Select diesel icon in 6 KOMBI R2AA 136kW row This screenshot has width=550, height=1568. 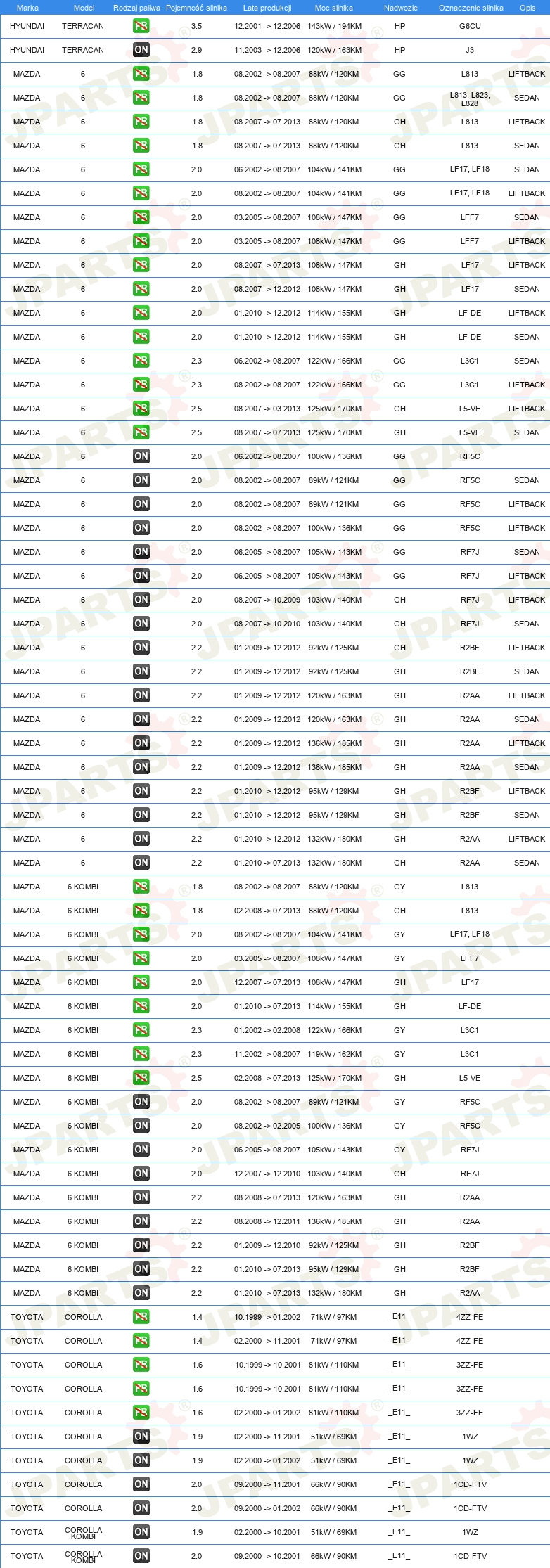tap(141, 1221)
